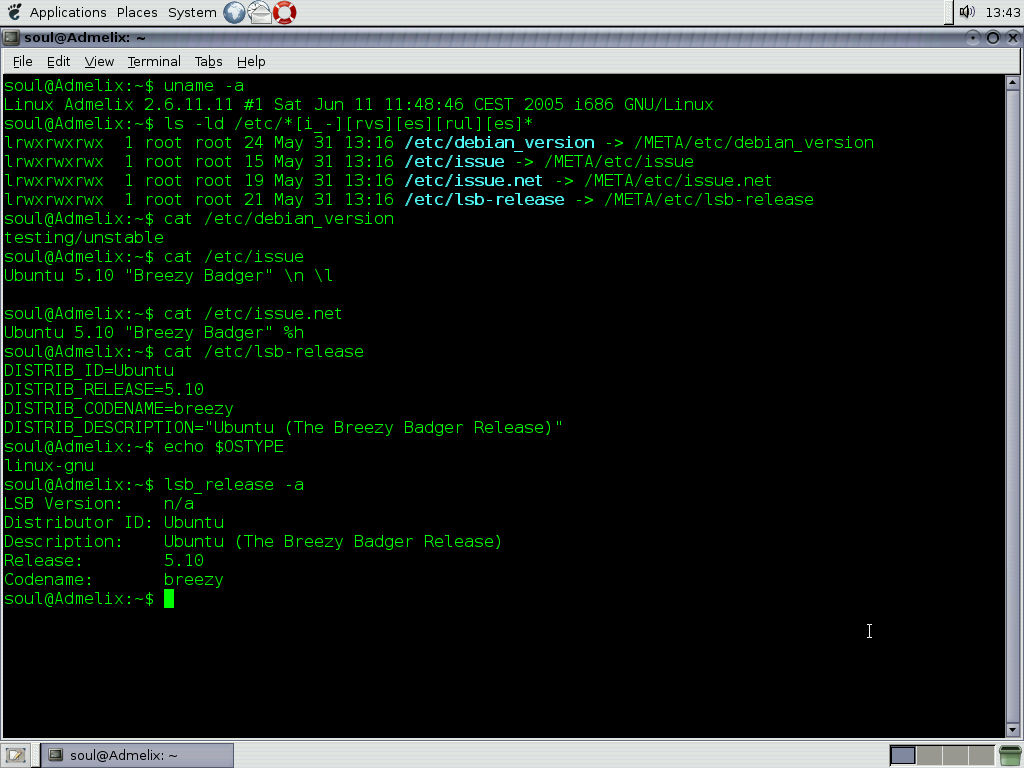
Task: Click the "DISTRIB_CODENAME=breezy" line
Action: (x=119, y=408)
